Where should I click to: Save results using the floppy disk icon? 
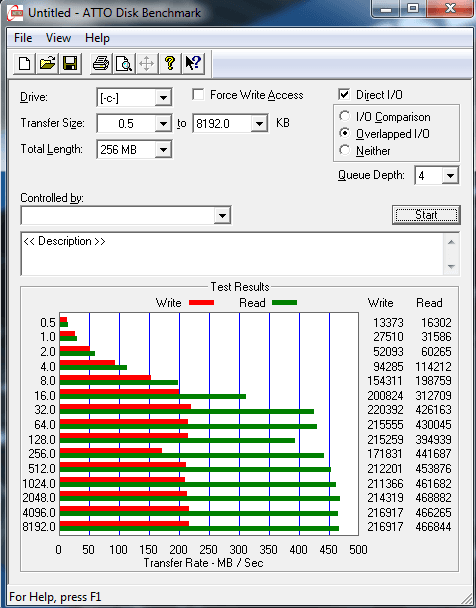(70, 63)
